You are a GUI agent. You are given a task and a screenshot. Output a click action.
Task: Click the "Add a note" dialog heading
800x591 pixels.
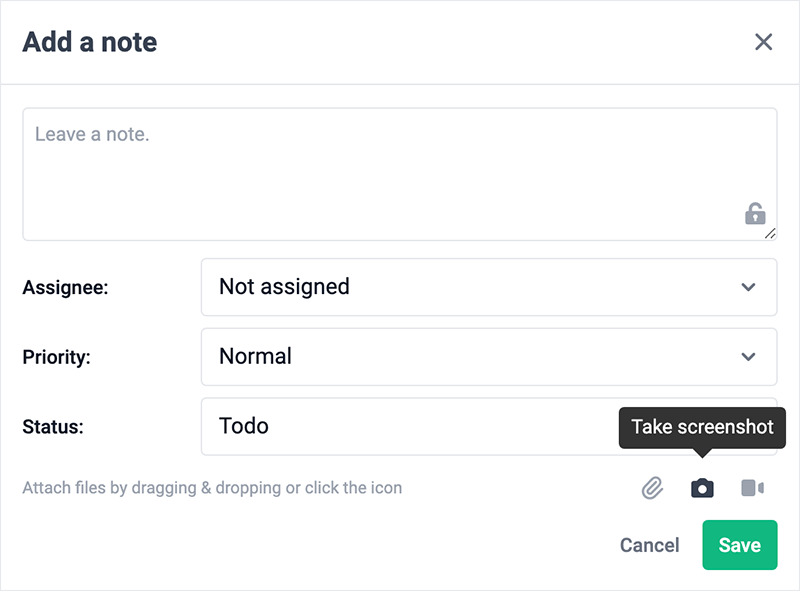tap(90, 42)
